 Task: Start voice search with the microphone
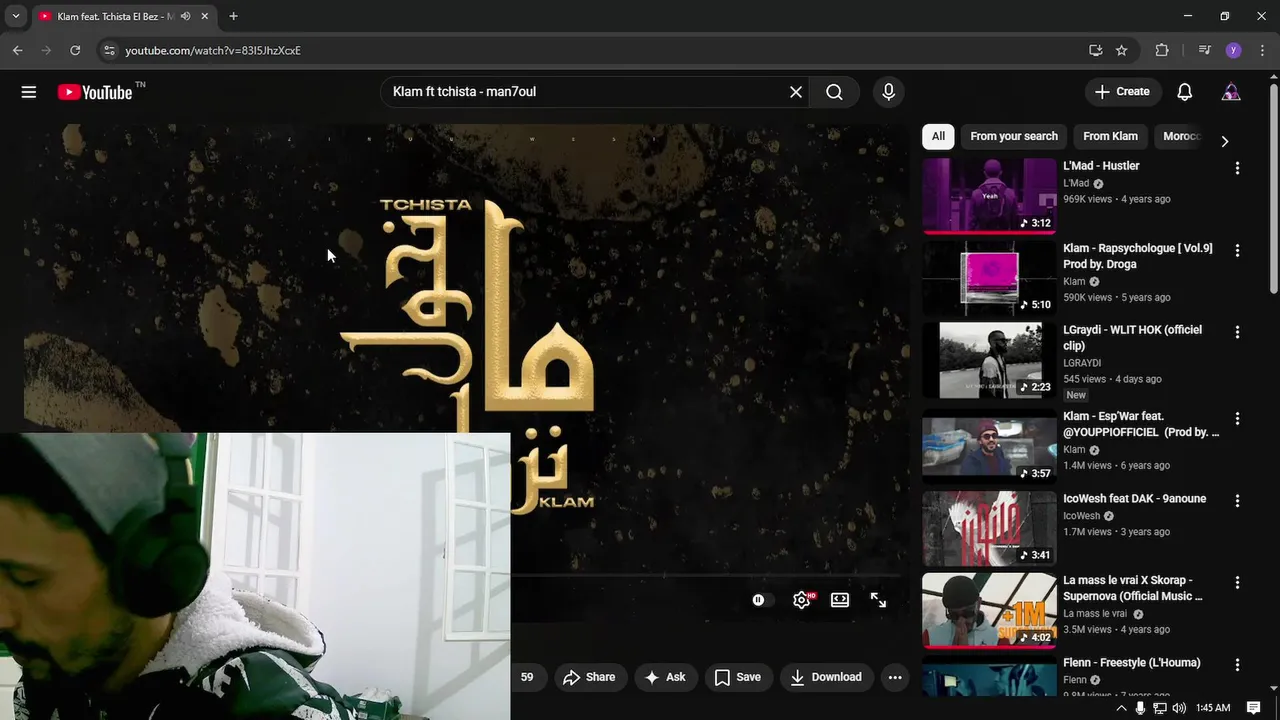[888, 92]
